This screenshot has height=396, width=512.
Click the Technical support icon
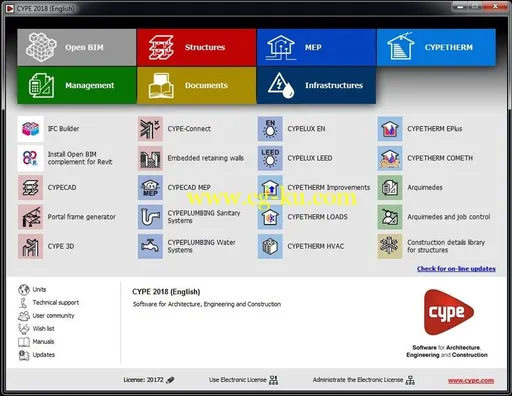tap(23, 303)
